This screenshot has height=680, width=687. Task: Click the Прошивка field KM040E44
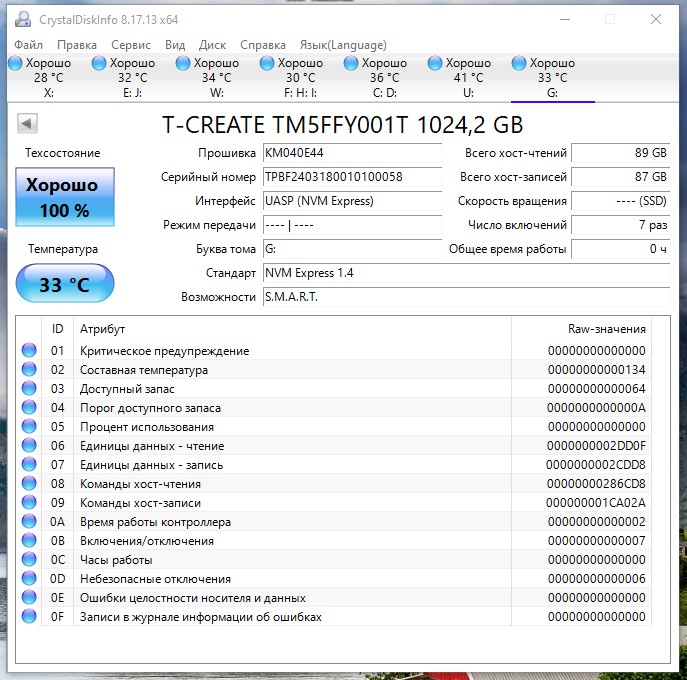[352, 153]
